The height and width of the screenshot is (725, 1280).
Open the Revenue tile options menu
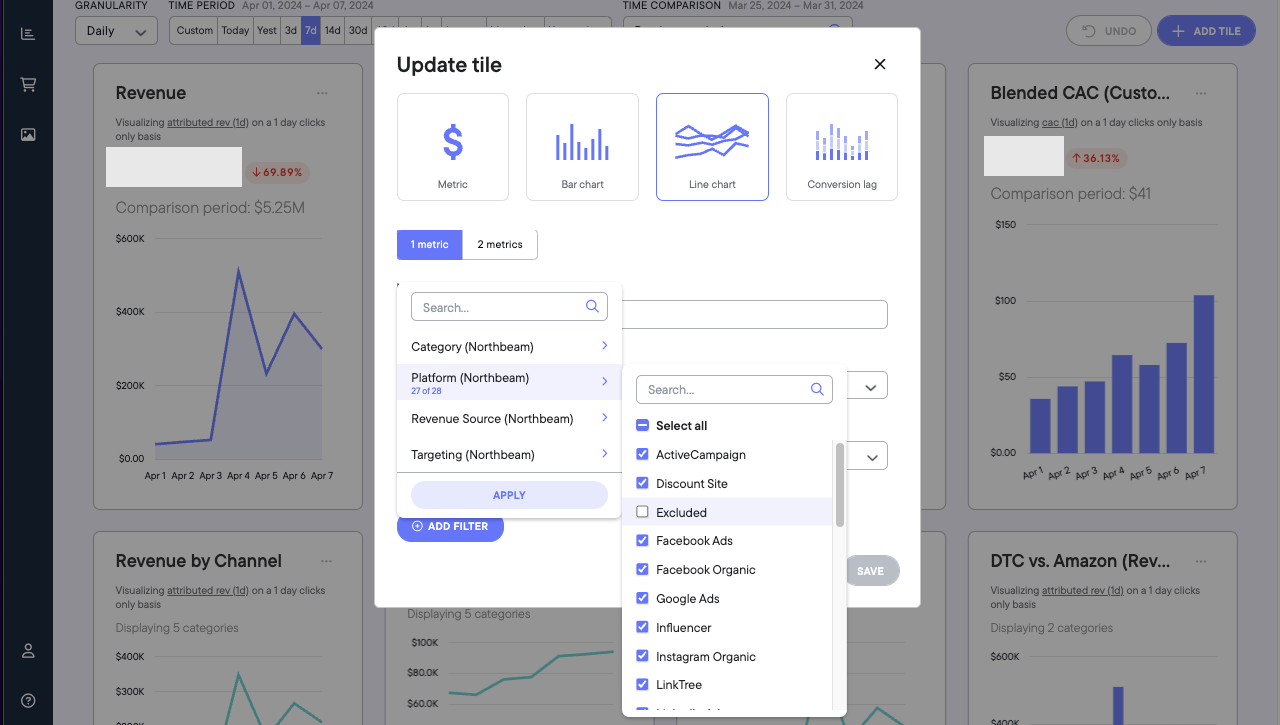click(x=323, y=93)
